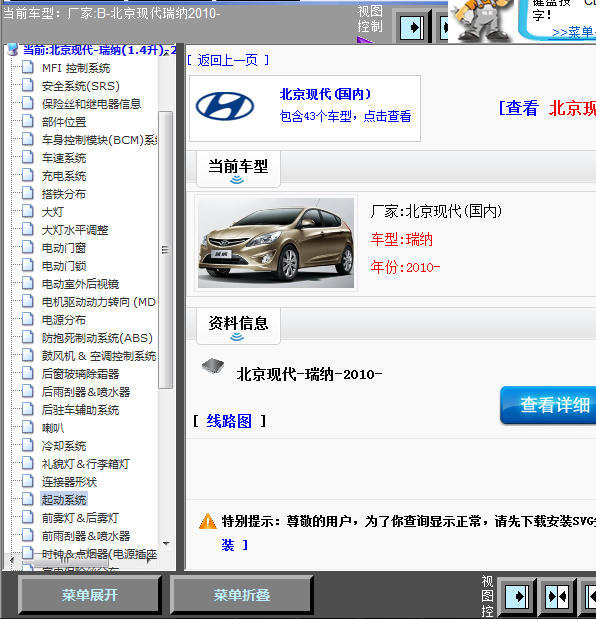This screenshot has width=596, height=619.
Task: Click the gray device icon by 北京现代-瑞纳-2010-
Action: point(213,366)
